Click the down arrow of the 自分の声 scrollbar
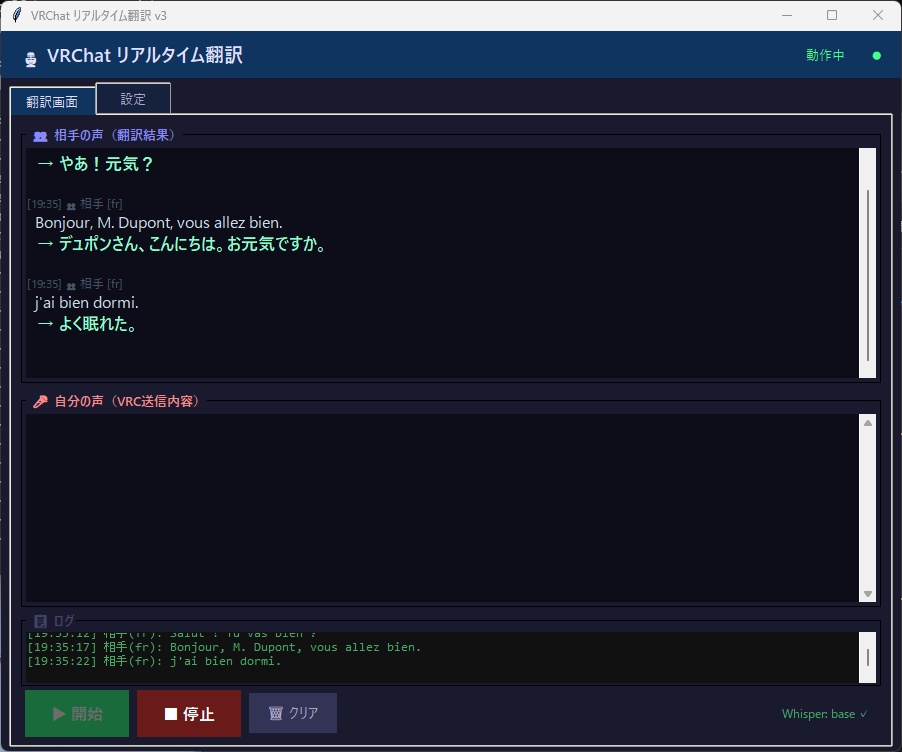Image resolution: width=902 pixels, height=752 pixels. pos(868,594)
